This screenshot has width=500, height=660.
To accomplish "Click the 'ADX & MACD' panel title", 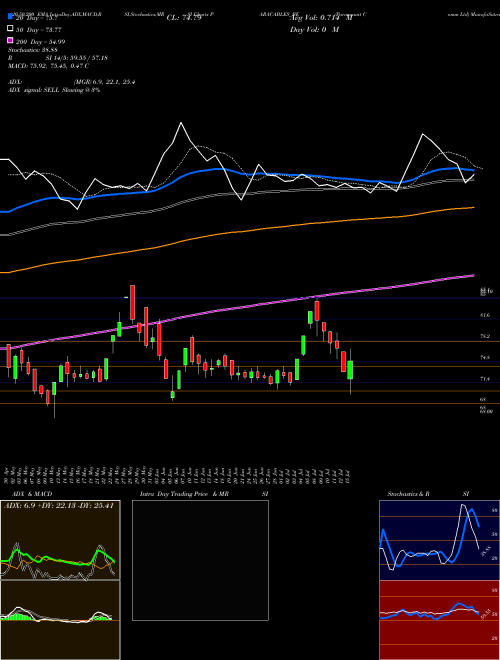I will point(32,494).
